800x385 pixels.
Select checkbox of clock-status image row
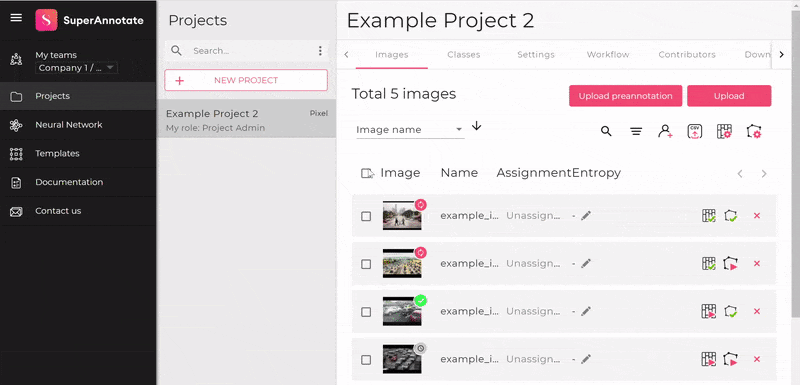coord(366,360)
